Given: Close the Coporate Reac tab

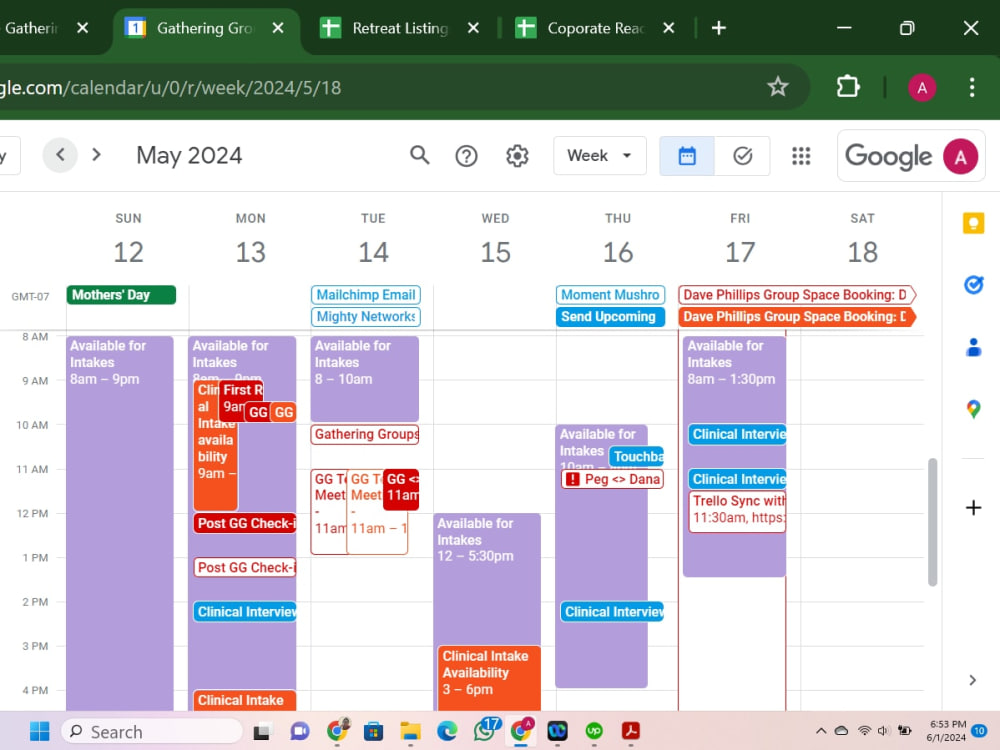Looking at the screenshot, I should (x=668, y=28).
